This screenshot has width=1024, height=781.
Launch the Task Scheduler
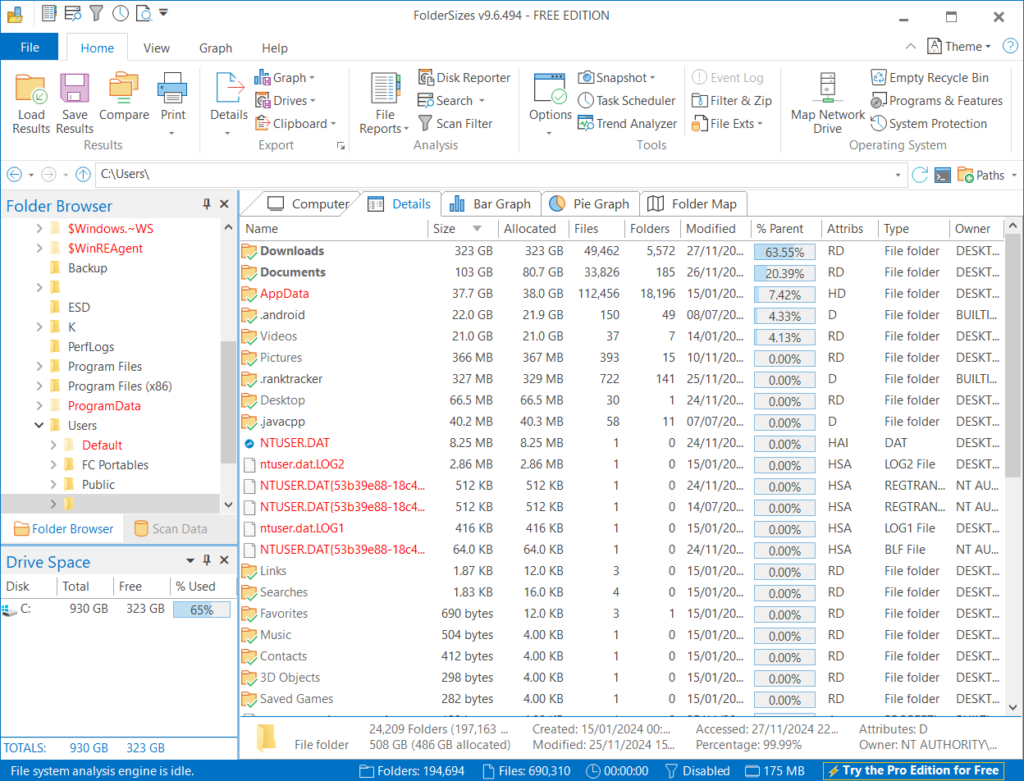626,101
